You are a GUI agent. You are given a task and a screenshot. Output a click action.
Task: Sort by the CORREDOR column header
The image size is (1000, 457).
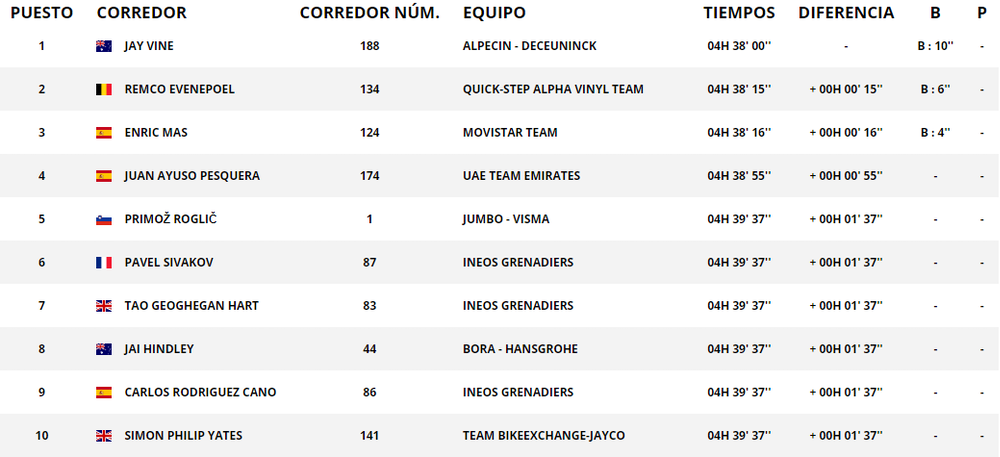tap(142, 13)
